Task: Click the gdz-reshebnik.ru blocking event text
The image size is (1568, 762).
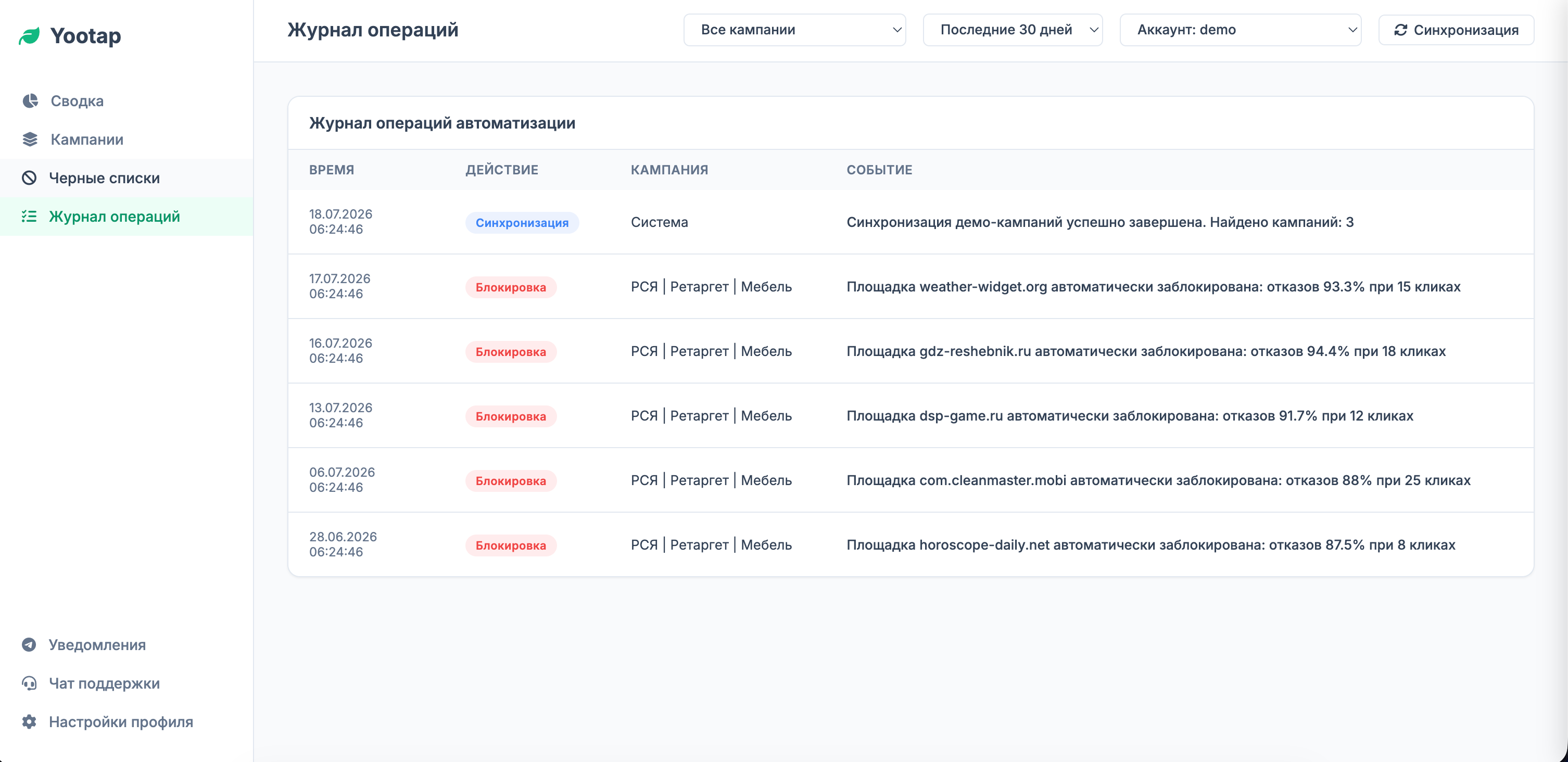Action: pyautogui.click(x=1146, y=351)
